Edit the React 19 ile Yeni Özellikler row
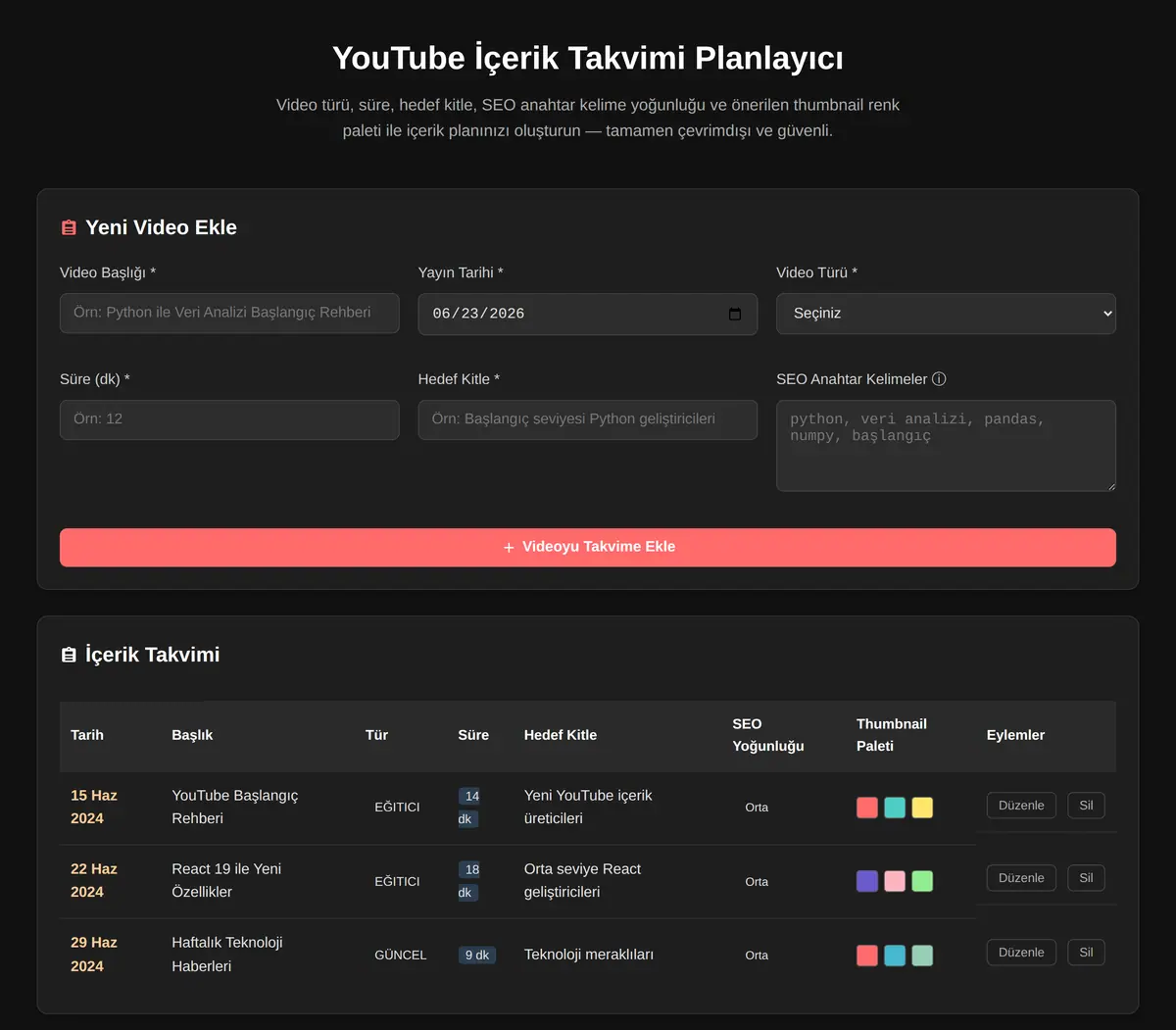The width and height of the screenshot is (1176, 1030). 1021,878
